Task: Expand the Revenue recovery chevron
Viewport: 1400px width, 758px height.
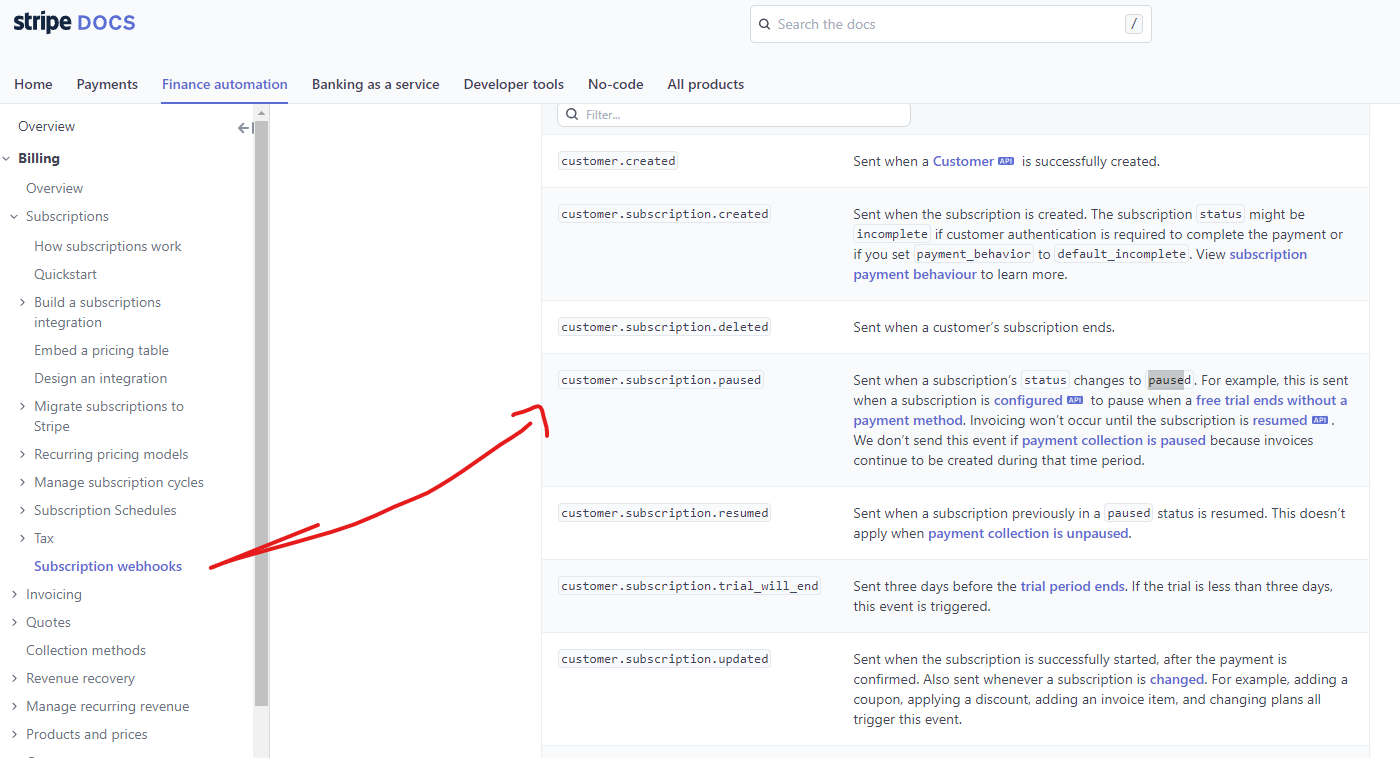Action: pyautogui.click(x=14, y=678)
